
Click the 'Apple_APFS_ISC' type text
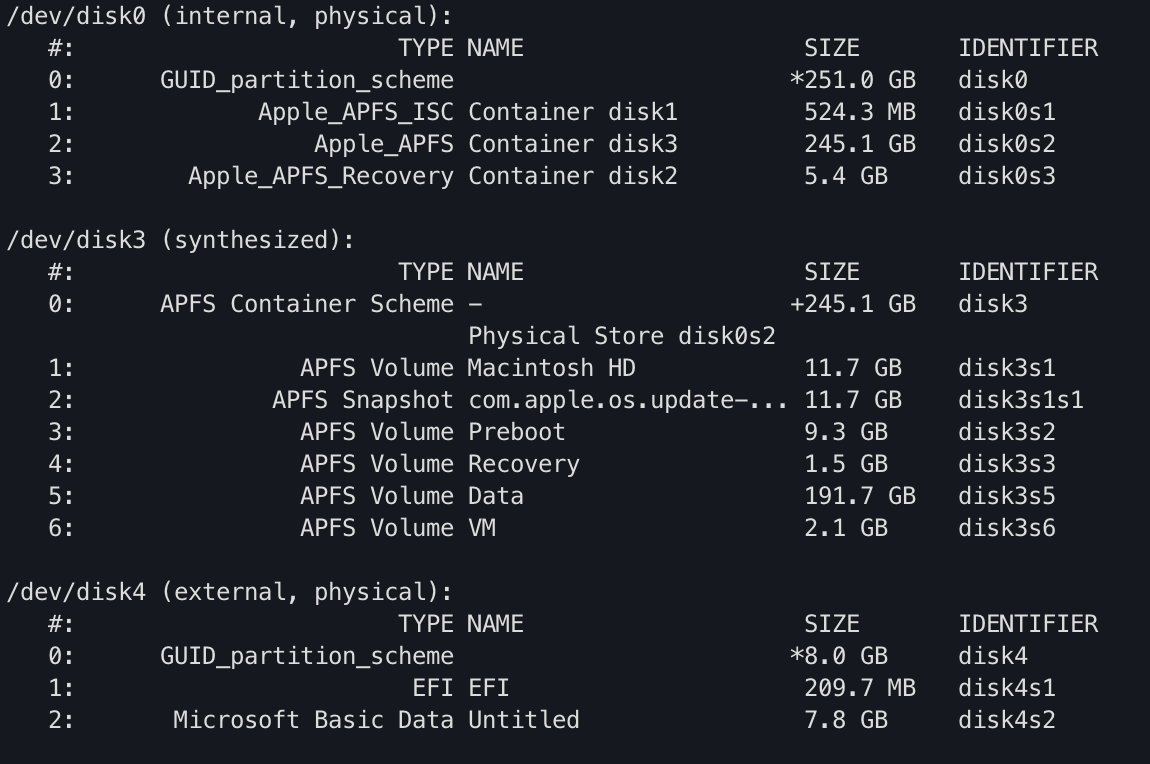[356, 112]
